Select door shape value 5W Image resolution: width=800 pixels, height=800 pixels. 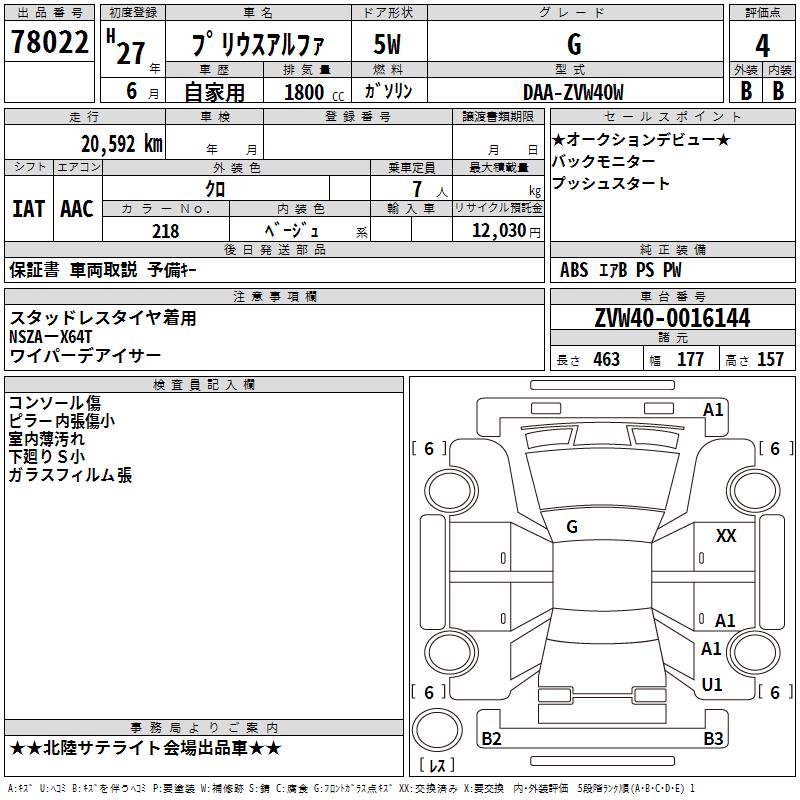coord(387,44)
